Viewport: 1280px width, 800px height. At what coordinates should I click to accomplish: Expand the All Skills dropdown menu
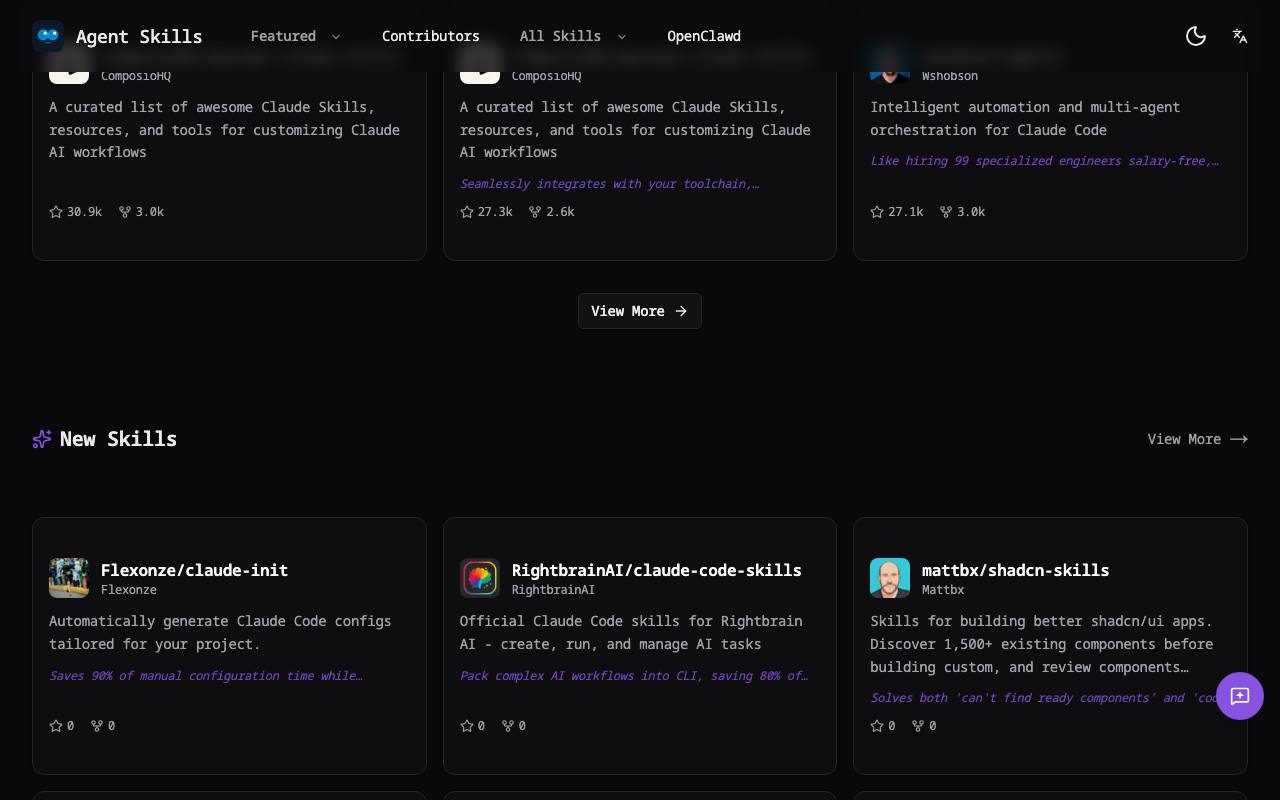573,36
